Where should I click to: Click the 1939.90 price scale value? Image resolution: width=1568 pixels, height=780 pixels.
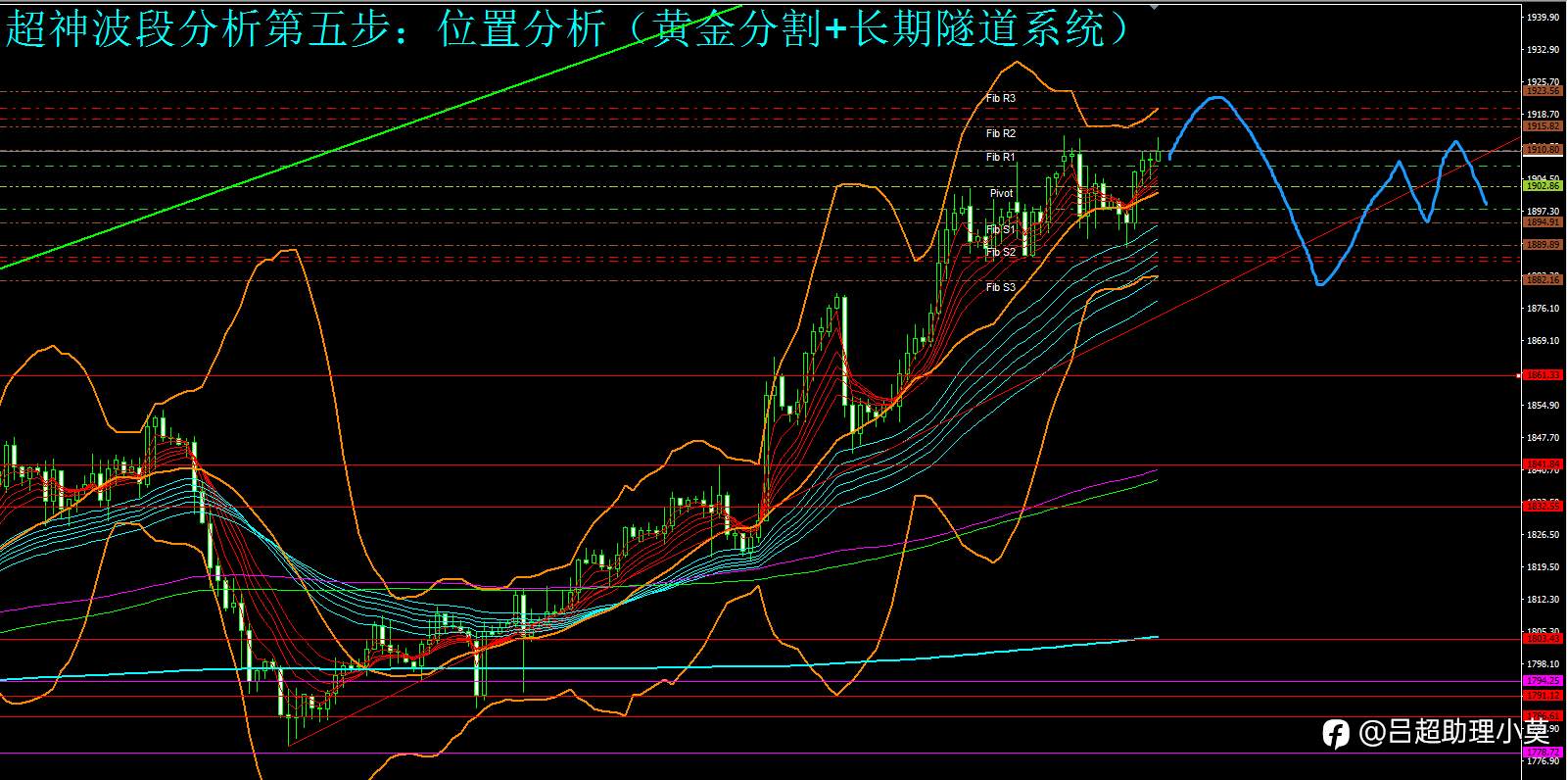coord(1543,18)
